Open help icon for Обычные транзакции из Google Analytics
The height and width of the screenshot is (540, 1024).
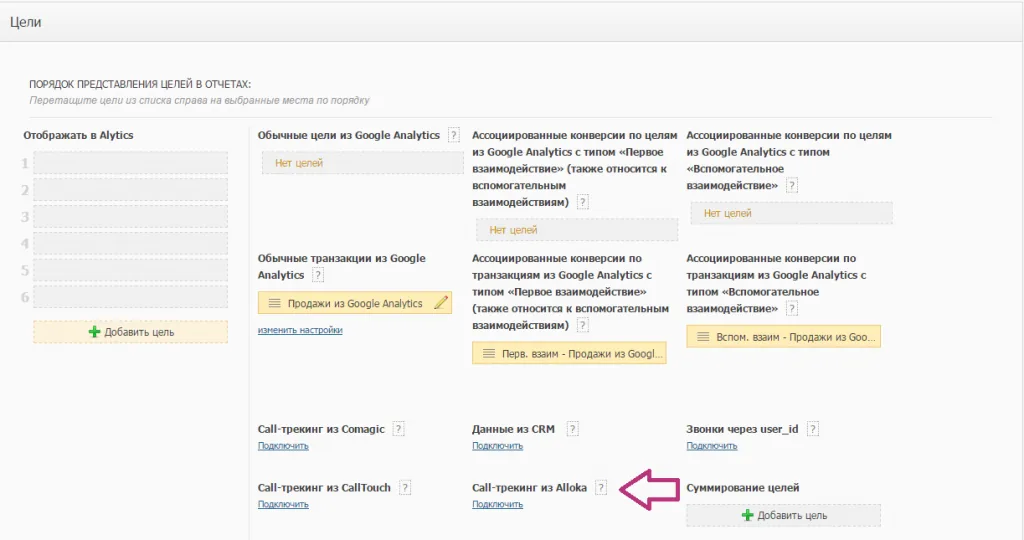click(317, 275)
